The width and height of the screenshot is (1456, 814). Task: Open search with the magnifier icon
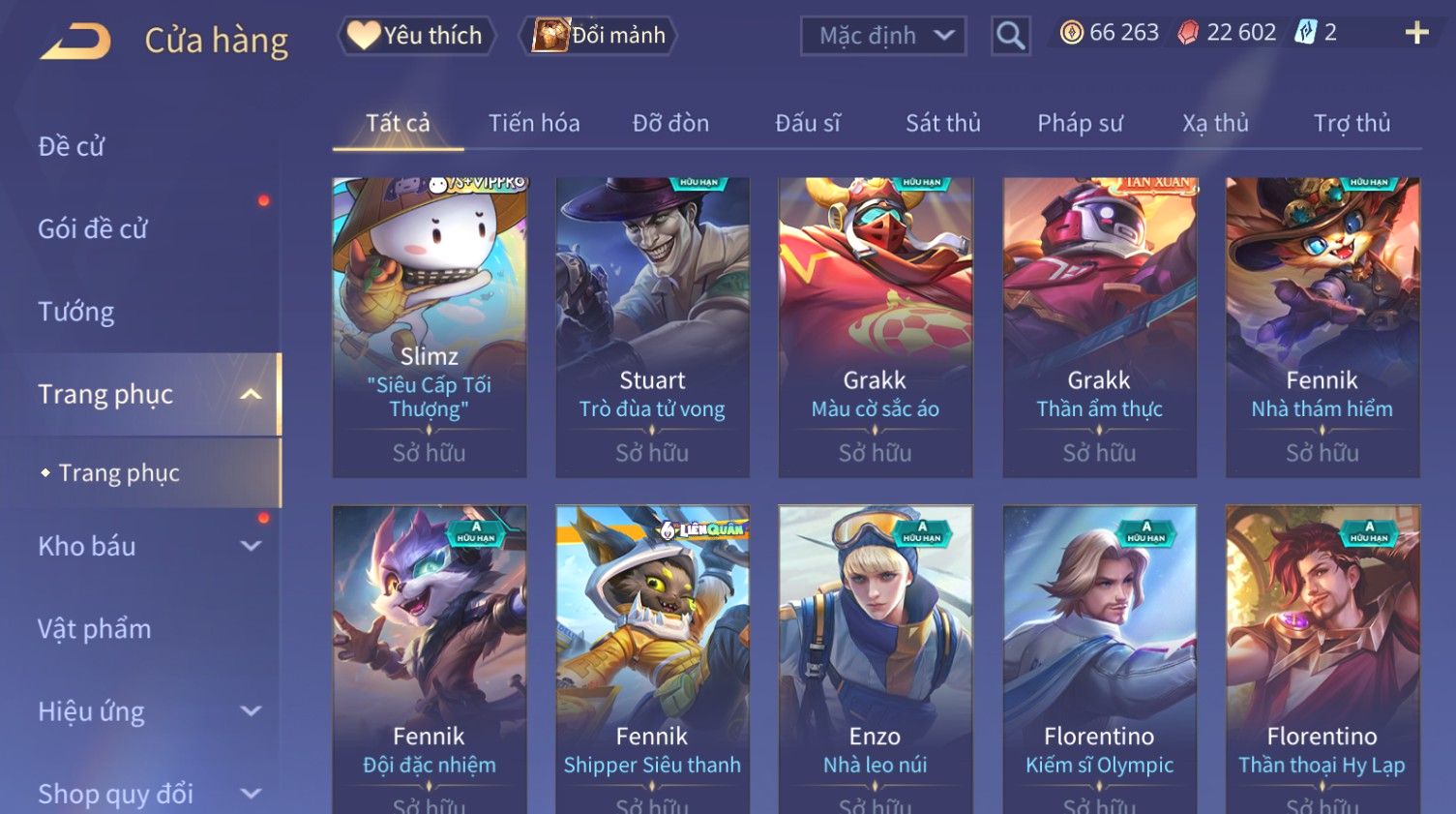(x=1010, y=36)
